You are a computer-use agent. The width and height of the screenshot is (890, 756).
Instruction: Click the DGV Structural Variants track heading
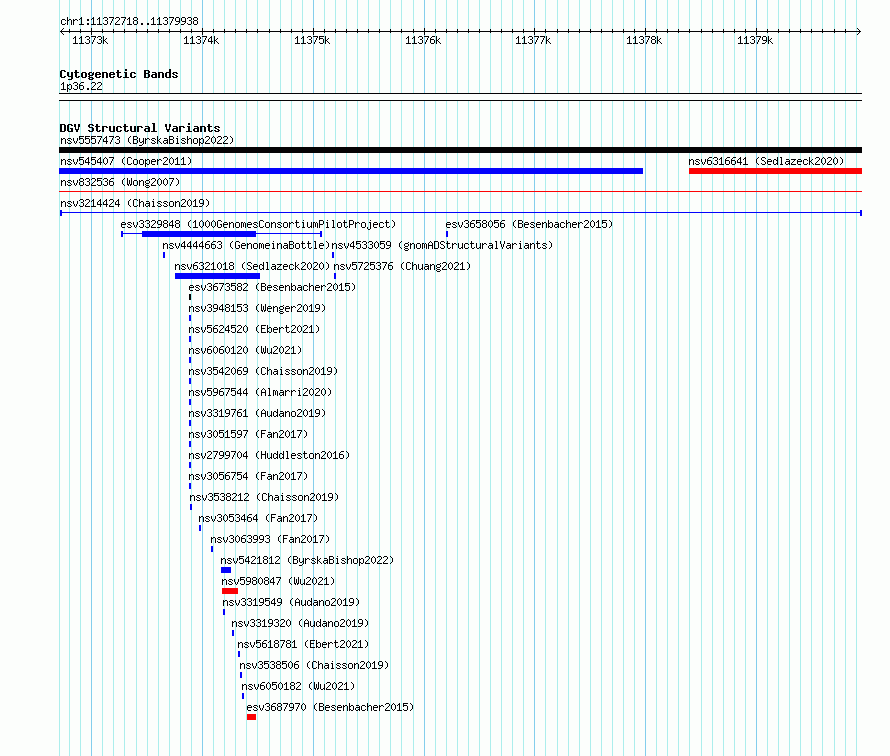140,128
